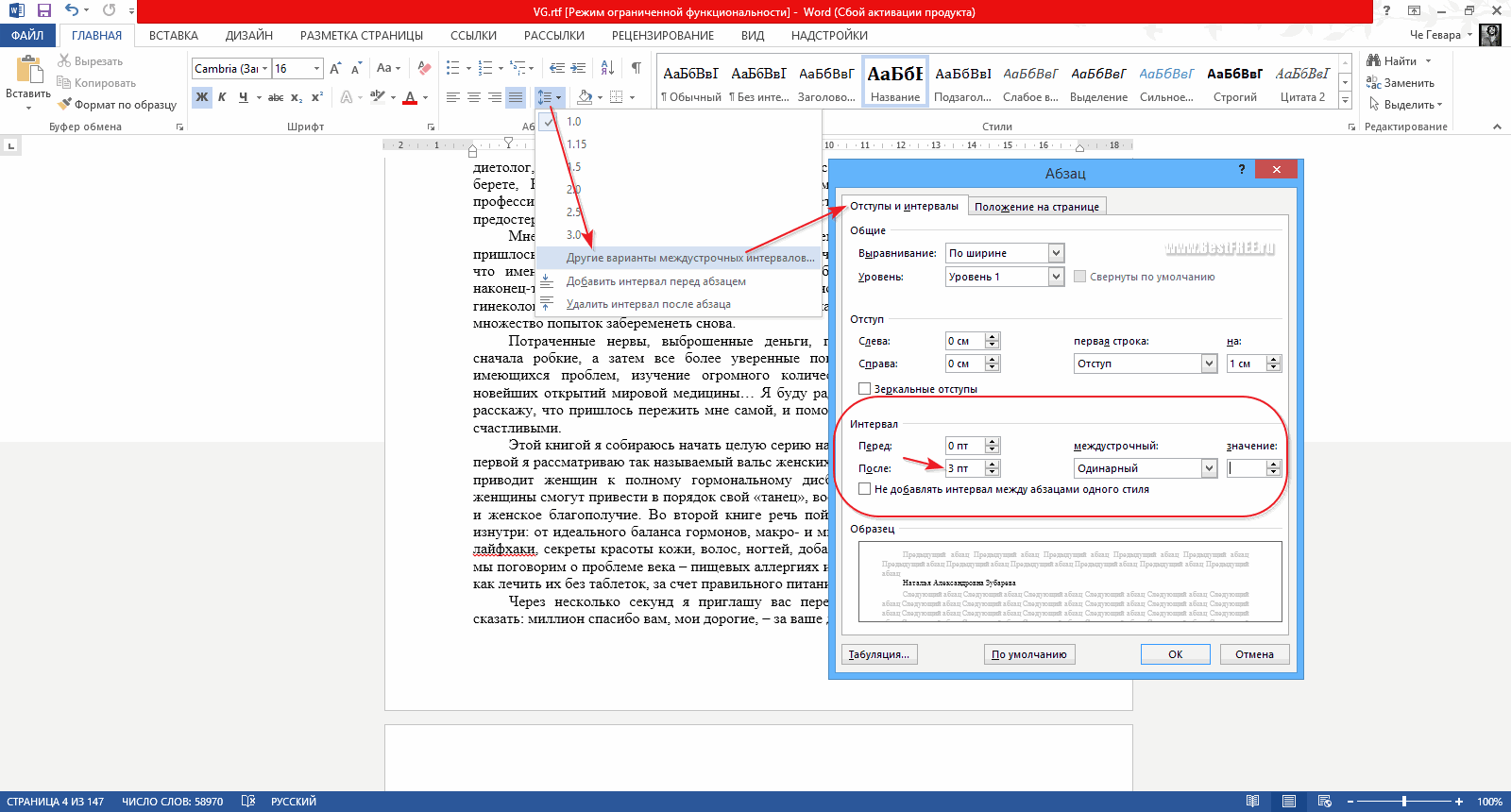1511x812 pixels.
Task: Select Другие варианты междустрочных интервалов
Action: (x=678, y=258)
